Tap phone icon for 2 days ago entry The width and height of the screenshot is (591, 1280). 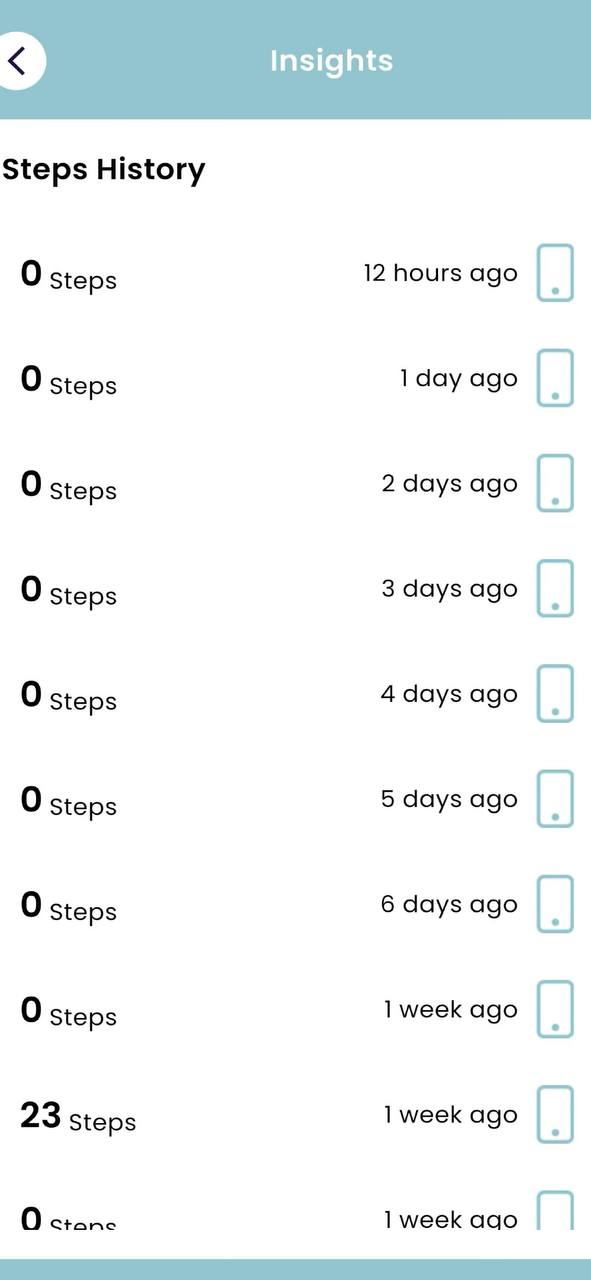[555, 483]
